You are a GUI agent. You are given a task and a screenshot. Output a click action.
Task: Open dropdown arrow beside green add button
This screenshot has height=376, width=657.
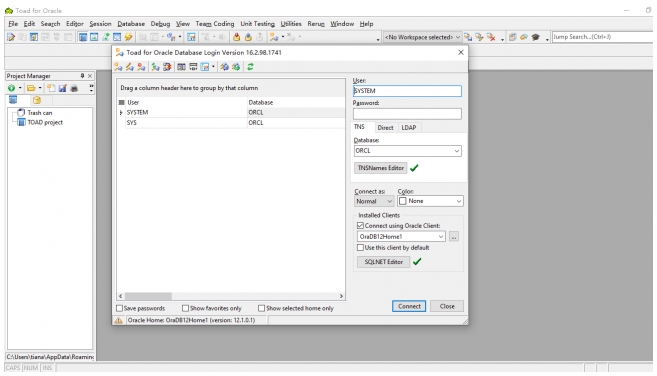pyautogui.click(x=20, y=88)
